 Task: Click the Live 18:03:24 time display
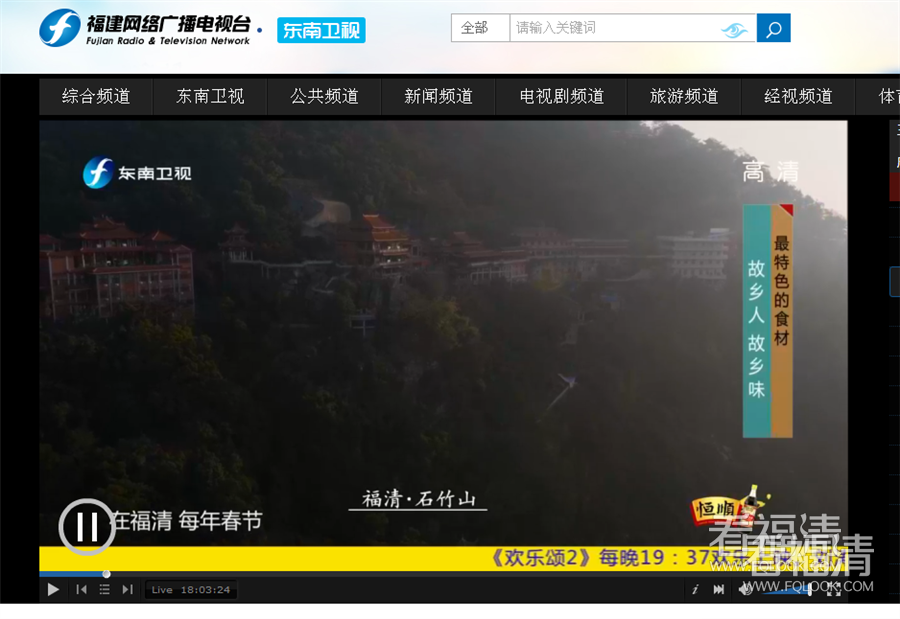coord(191,590)
